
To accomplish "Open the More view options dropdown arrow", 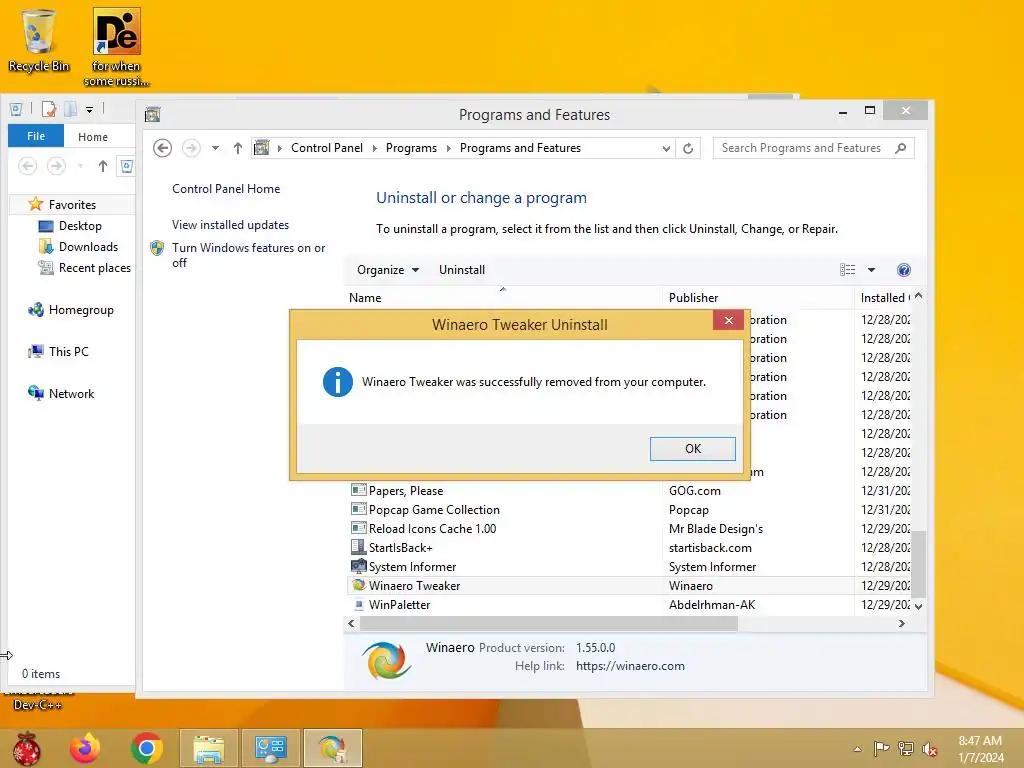I will (x=871, y=270).
